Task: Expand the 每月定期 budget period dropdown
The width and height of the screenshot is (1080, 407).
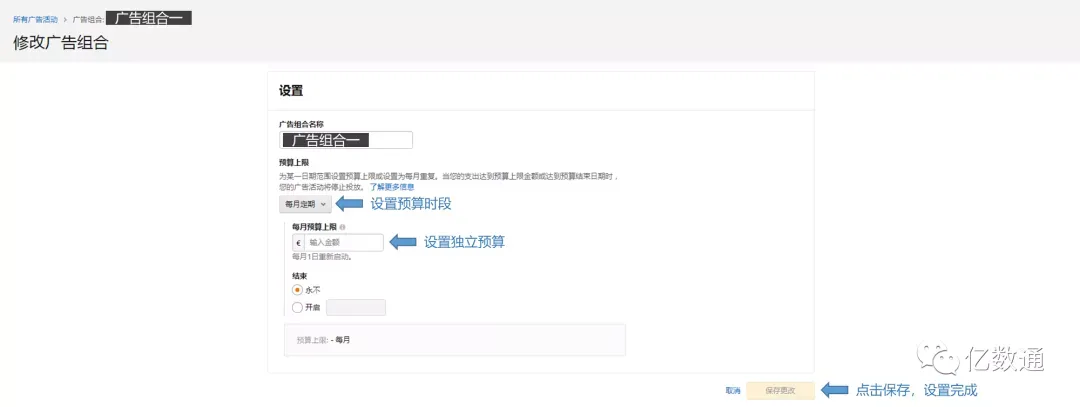Action: click(305, 204)
